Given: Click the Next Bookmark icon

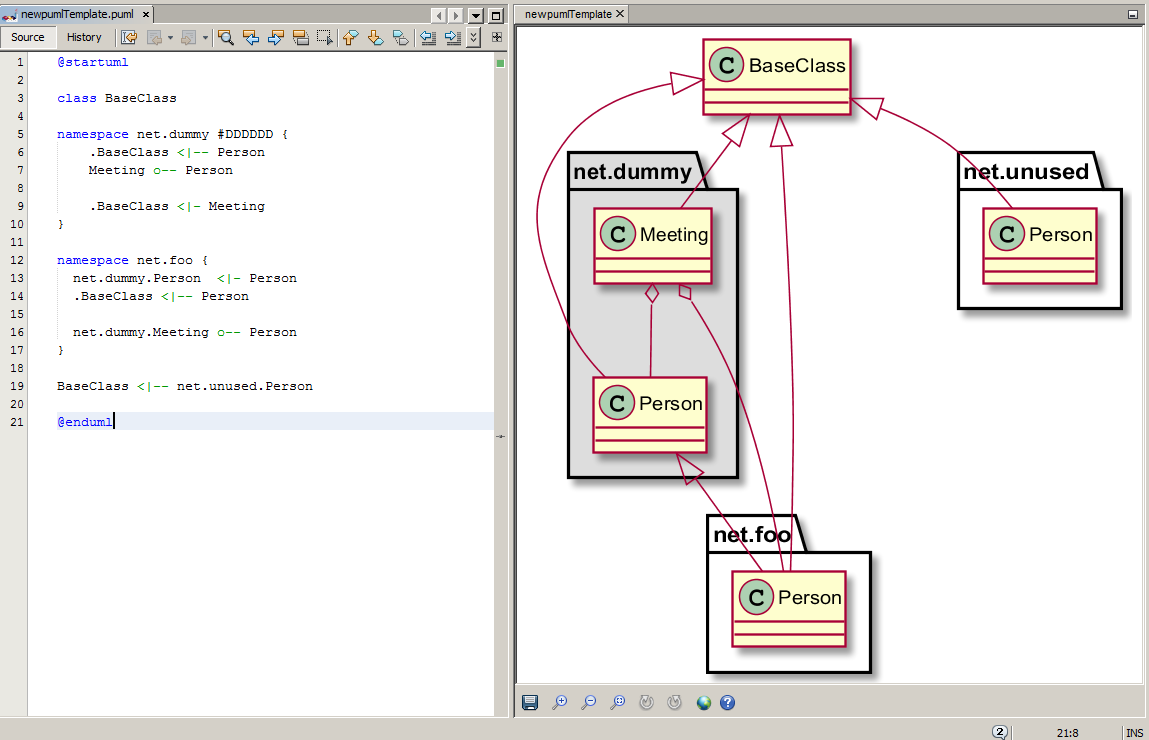Looking at the screenshot, I should click(374, 37).
